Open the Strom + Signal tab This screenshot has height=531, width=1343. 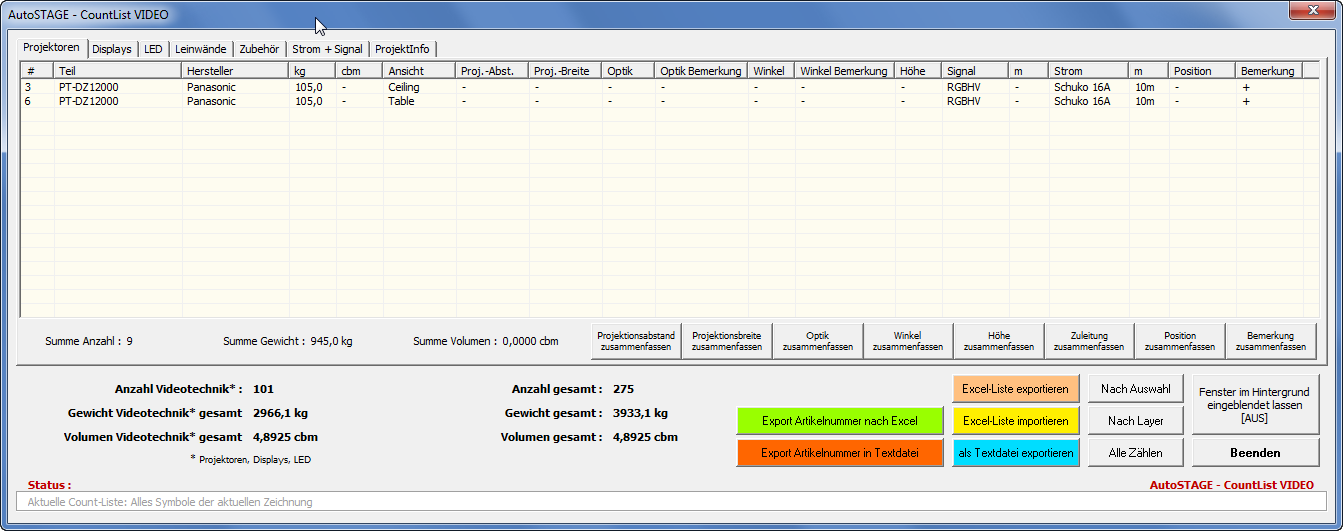point(326,49)
